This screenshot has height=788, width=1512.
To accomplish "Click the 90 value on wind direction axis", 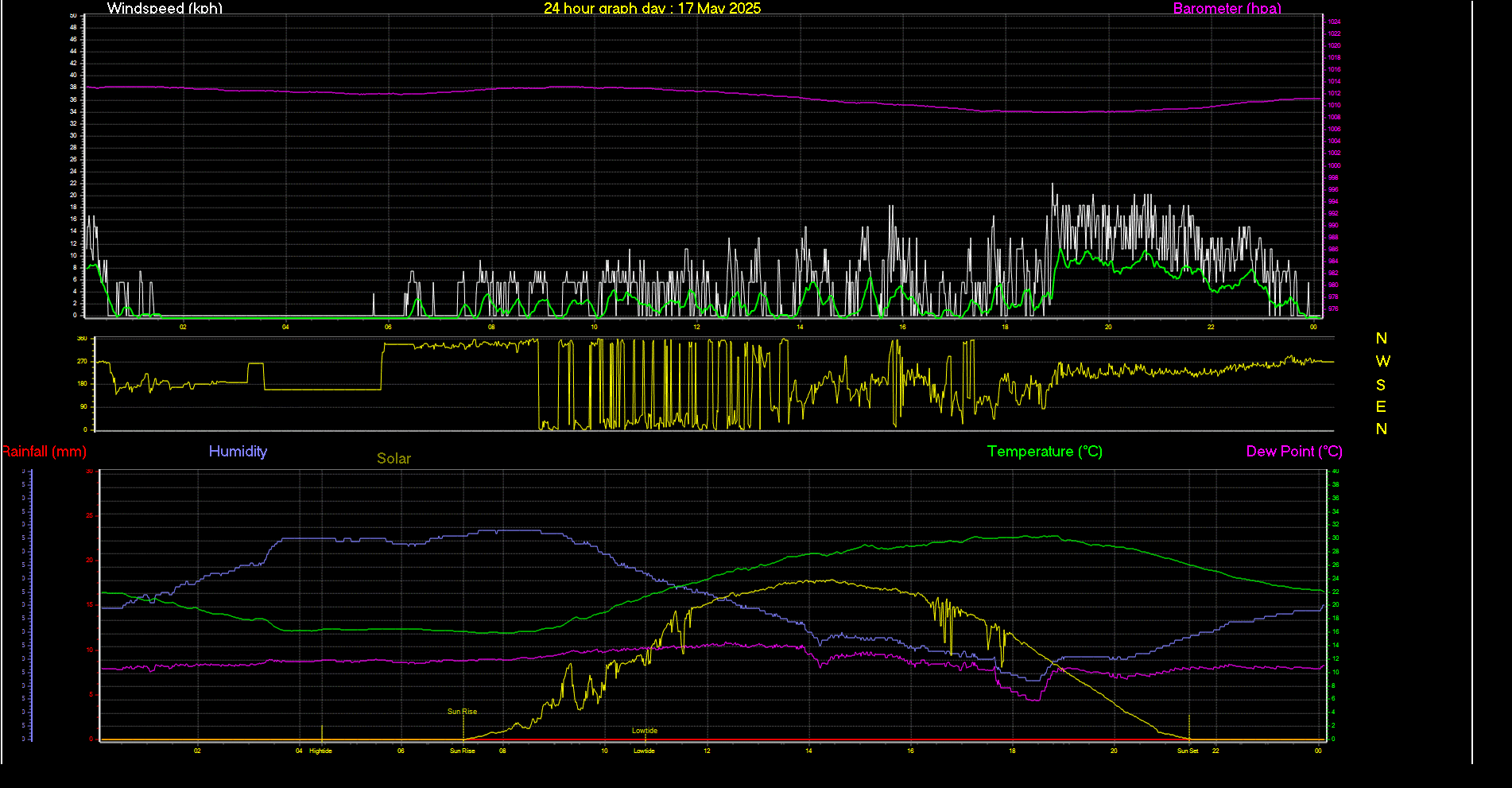I will pos(83,406).
